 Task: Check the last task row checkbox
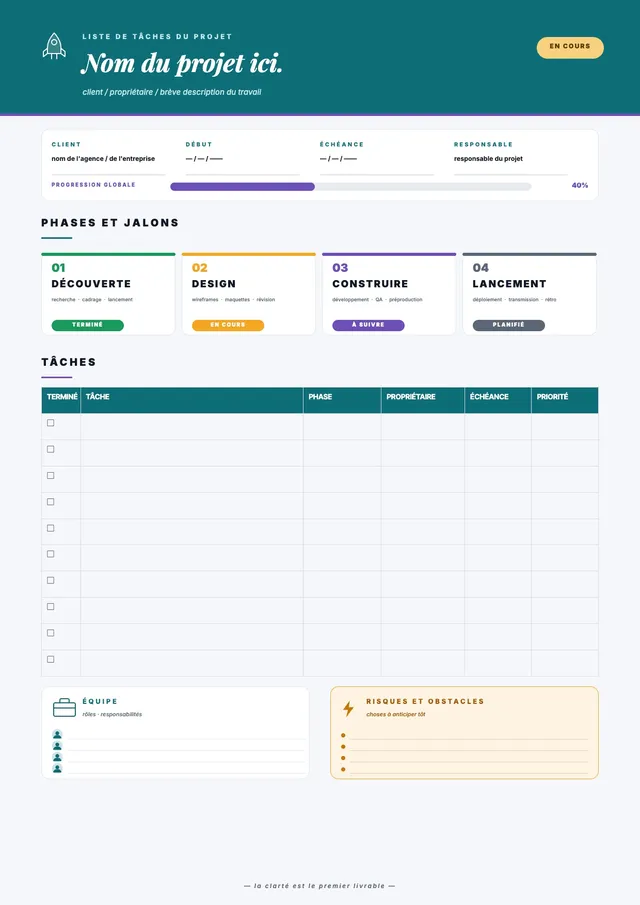(51, 659)
